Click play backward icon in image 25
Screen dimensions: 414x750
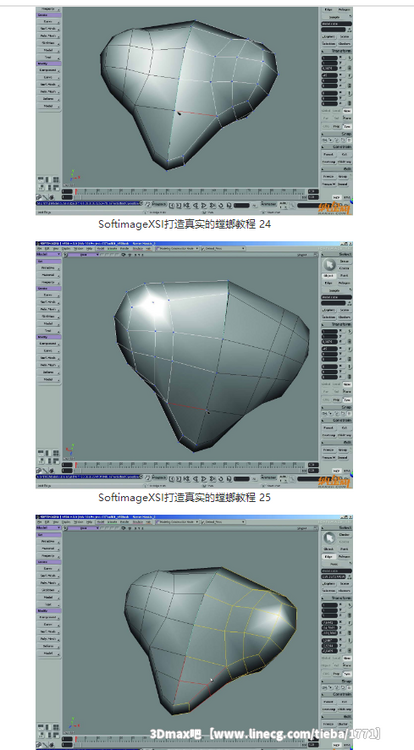tap(196, 478)
